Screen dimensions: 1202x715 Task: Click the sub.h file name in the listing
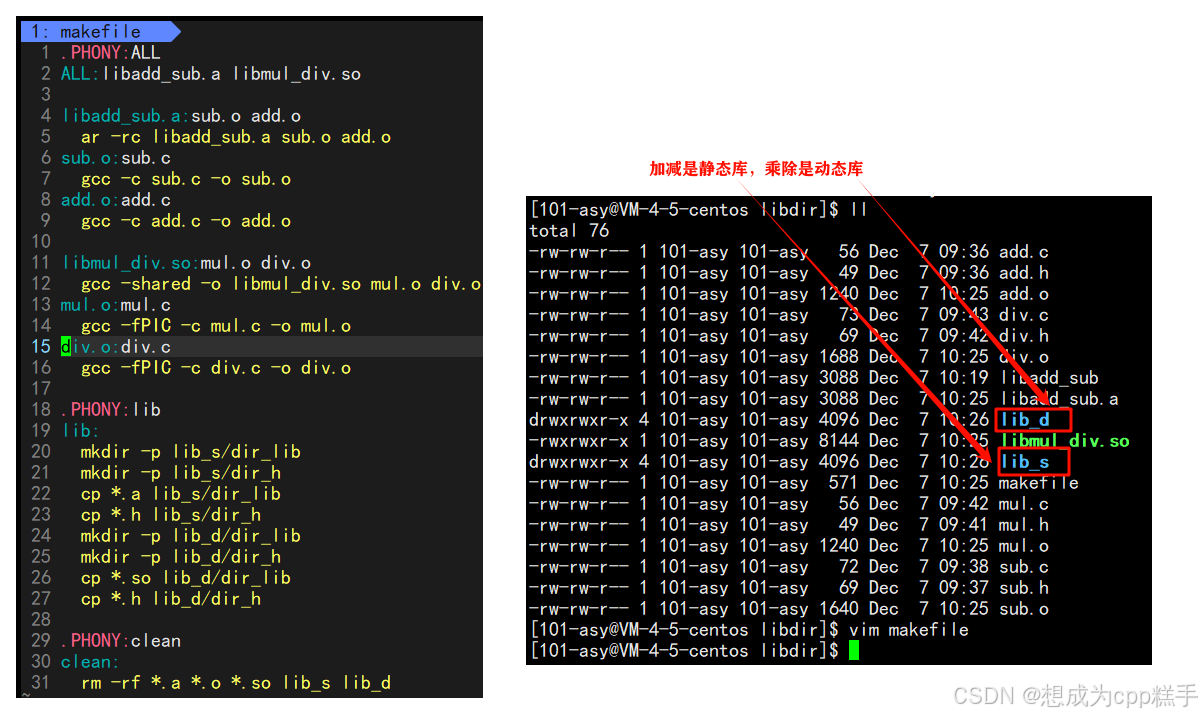click(1025, 588)
